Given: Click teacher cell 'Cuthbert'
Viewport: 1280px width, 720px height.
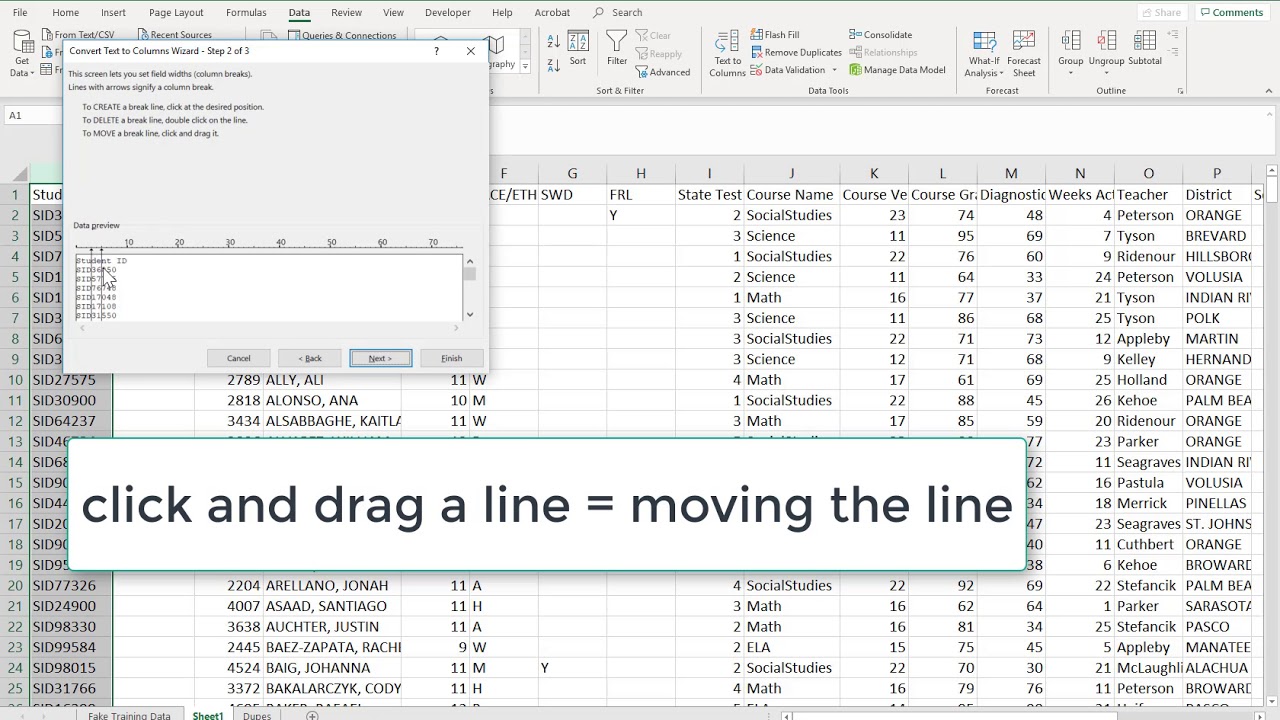Looking at the screenshot, I should pyautogui.click(x=1148, y=544).
